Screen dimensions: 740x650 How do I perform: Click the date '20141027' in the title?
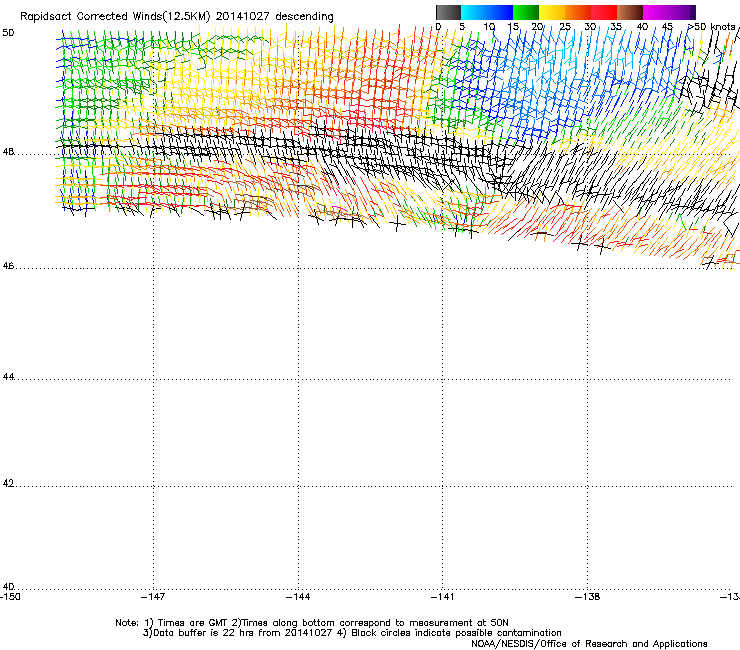coord(243,17)
